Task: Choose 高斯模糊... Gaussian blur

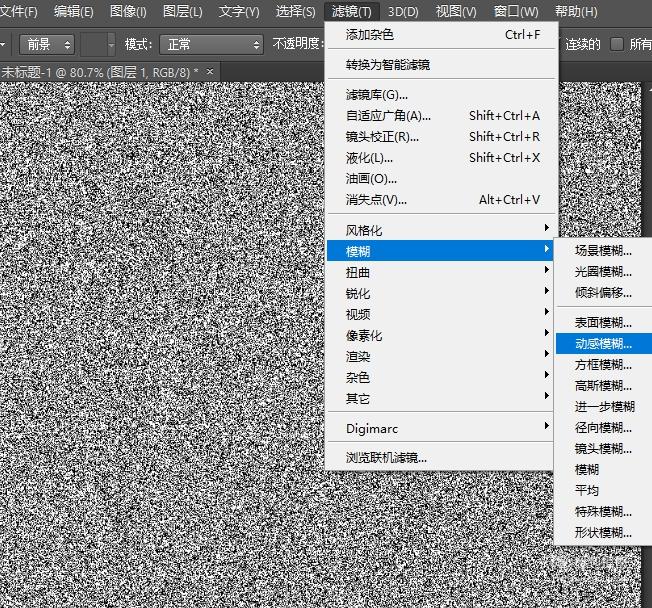Action: [604, 386]
